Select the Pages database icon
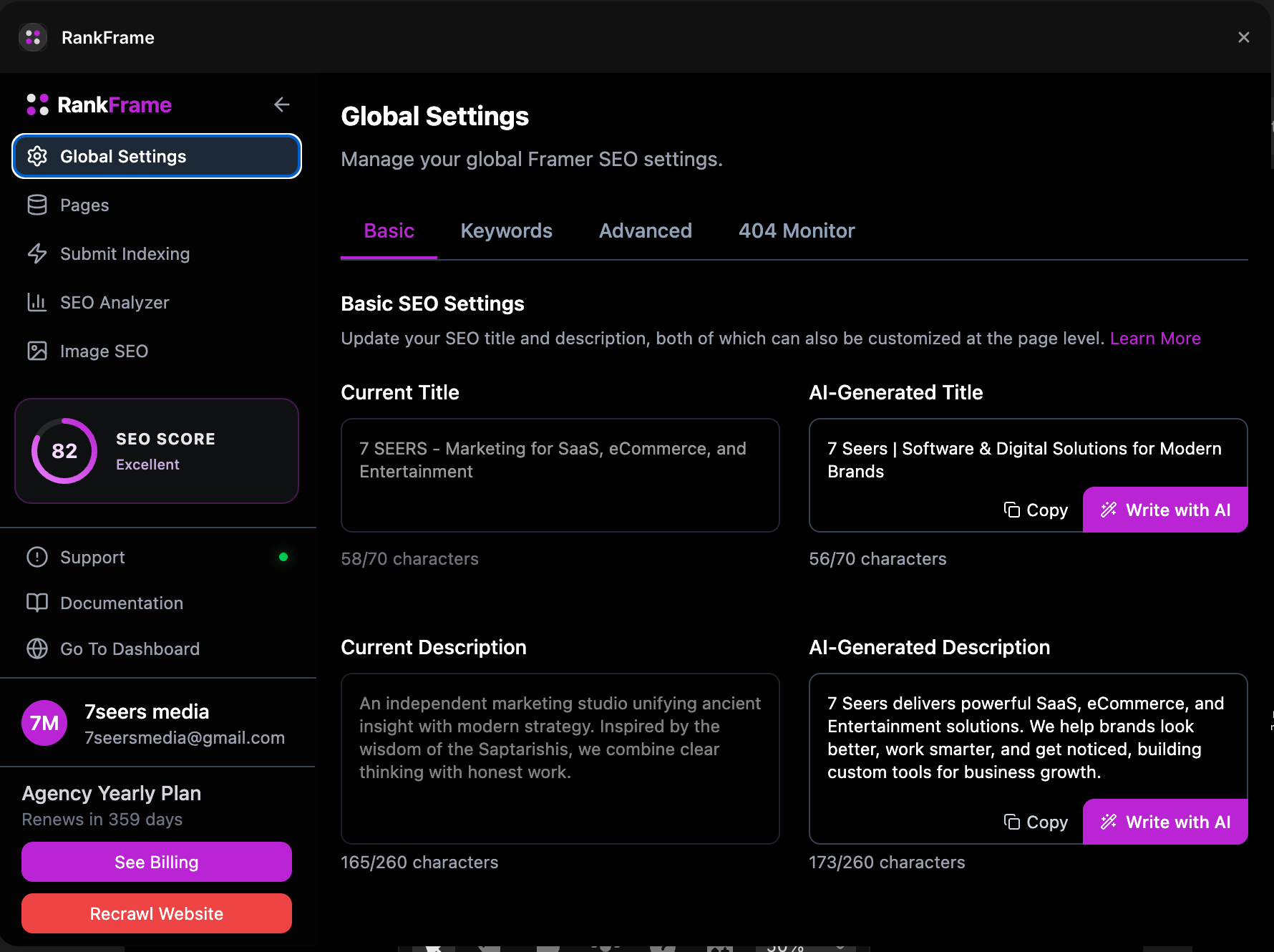Screen dimensions: 1274x952 [37, 205]
